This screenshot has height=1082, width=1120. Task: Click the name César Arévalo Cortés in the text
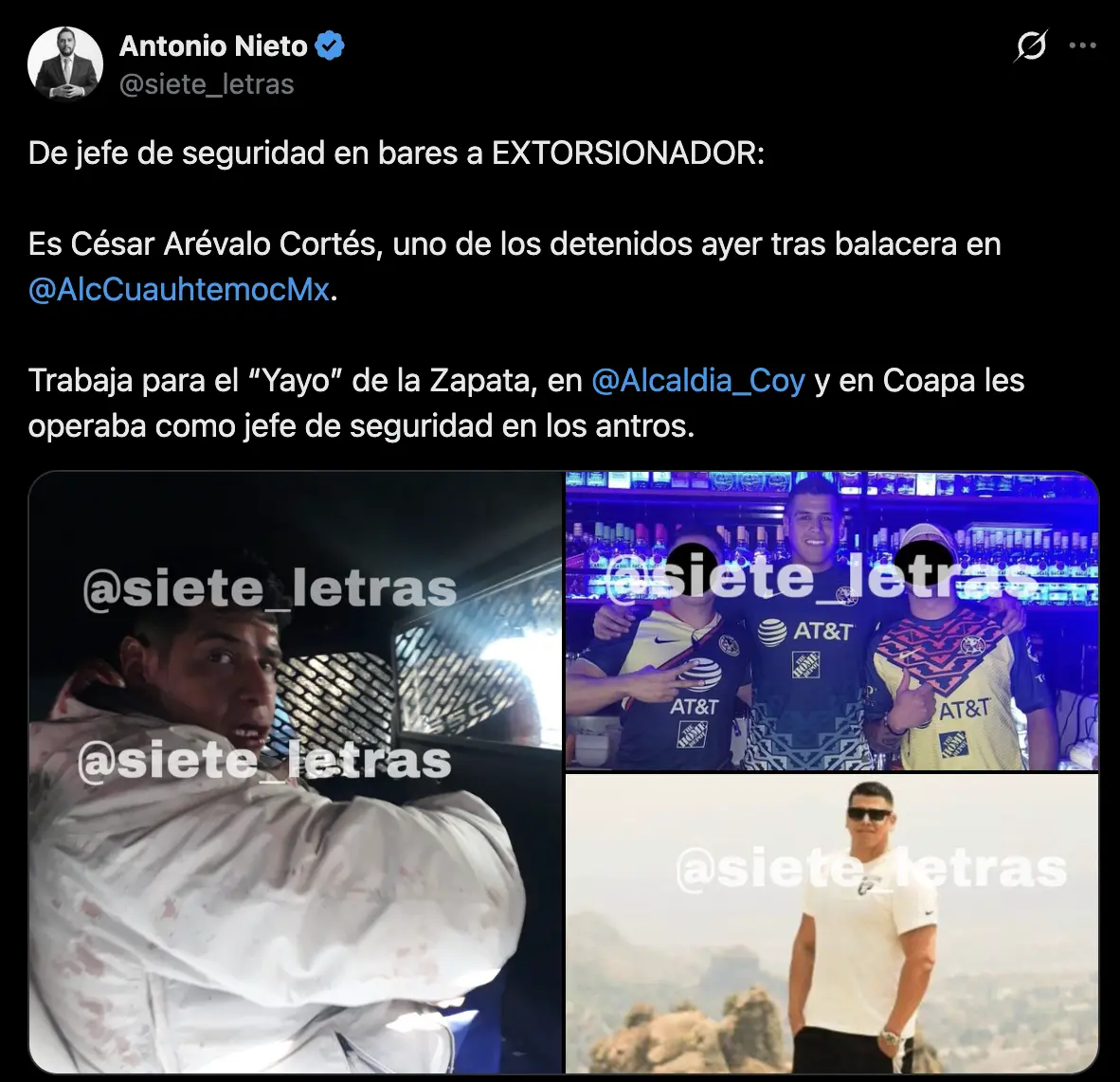pos(222,244)
